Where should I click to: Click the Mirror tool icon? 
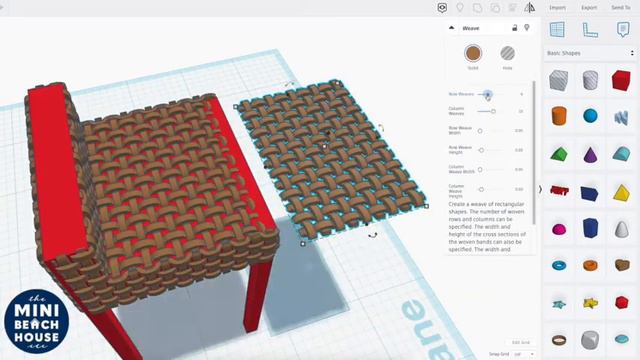pos(530,7)
